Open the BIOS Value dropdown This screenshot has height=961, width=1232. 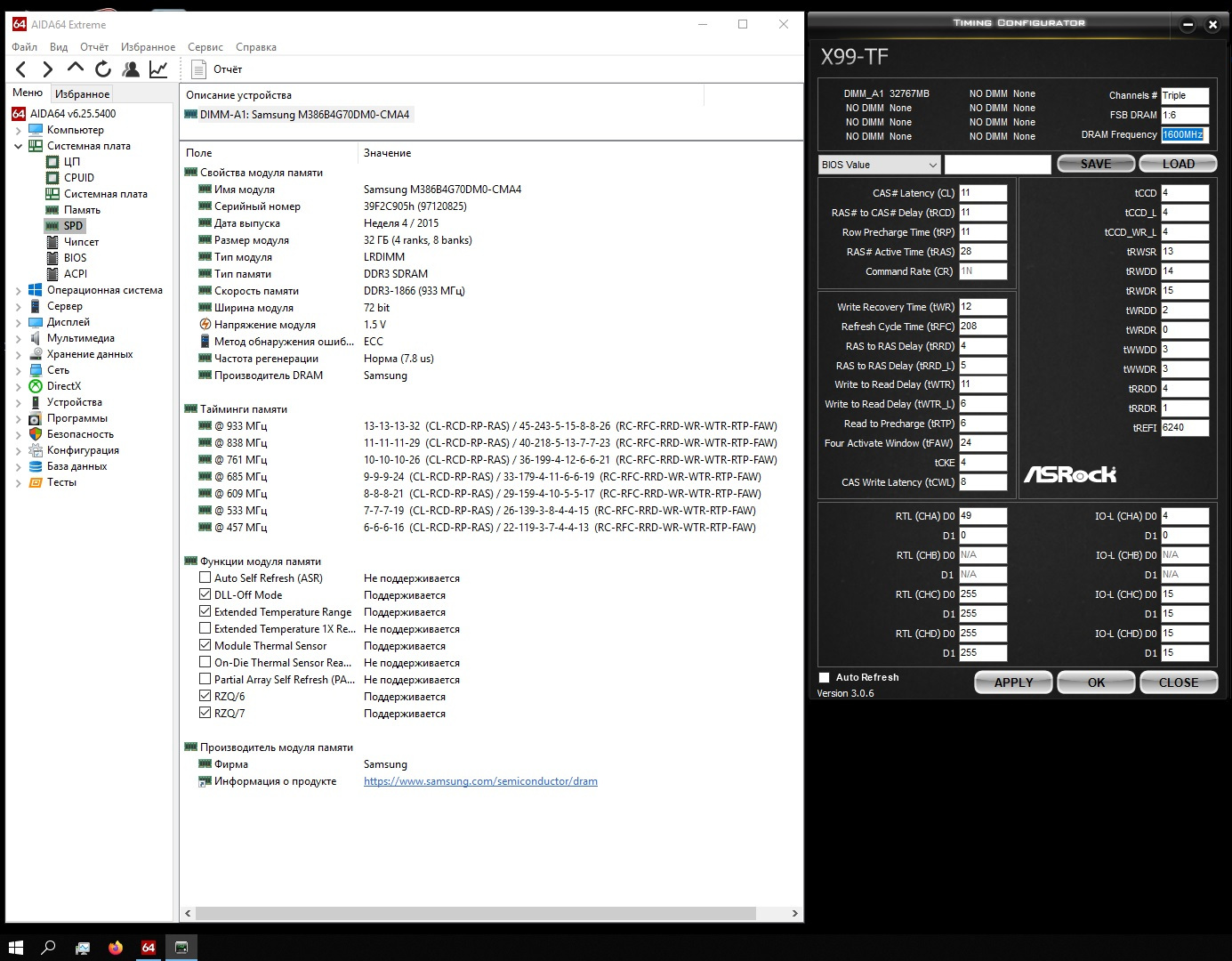coord(879,165)
